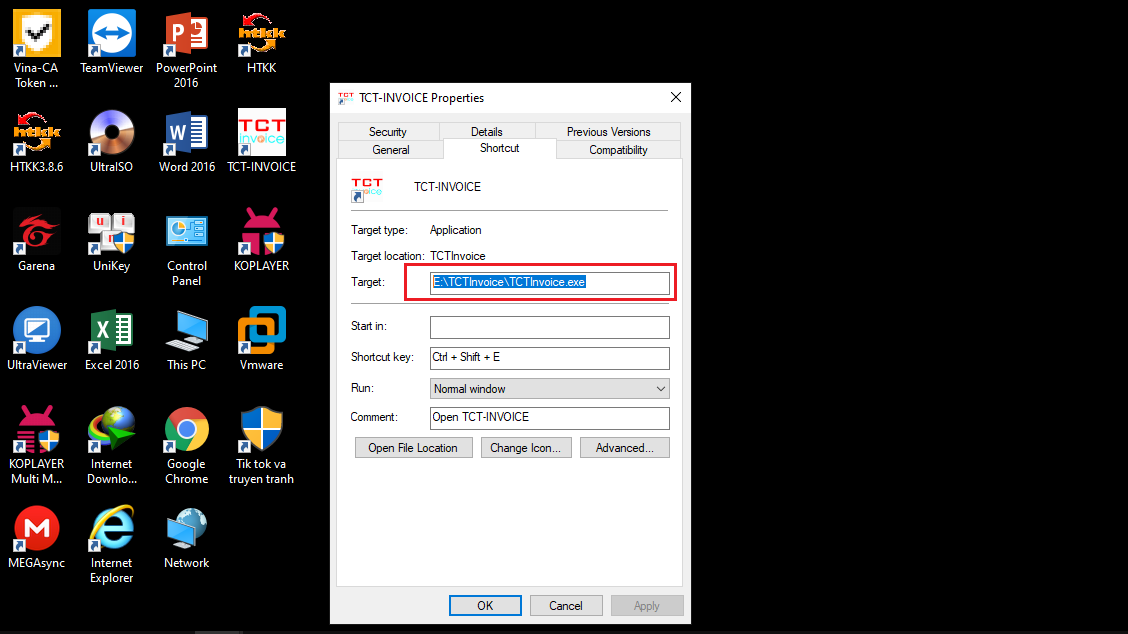Select the MEGAsync desktop icon
This screenshot has height=634, width=1128.
37,538
